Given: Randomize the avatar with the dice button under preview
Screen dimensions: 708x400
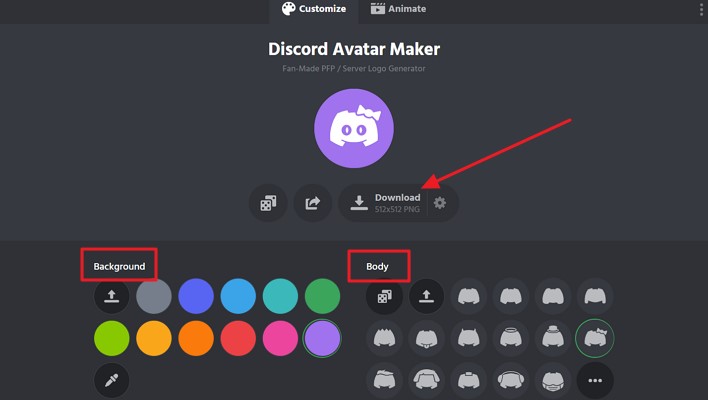Looking at the screenshot, I should tap(268, 203).
